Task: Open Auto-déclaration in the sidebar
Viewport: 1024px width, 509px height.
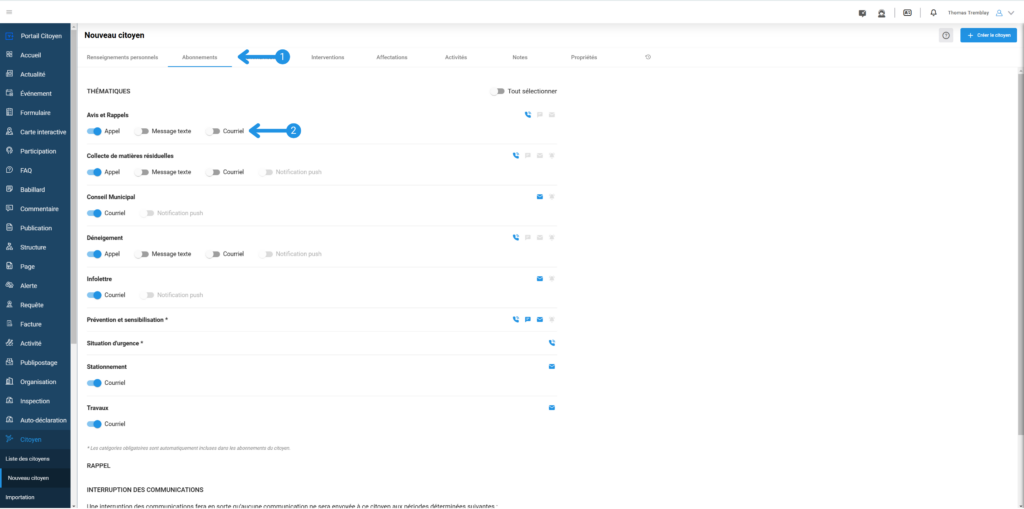Action: 35,420
